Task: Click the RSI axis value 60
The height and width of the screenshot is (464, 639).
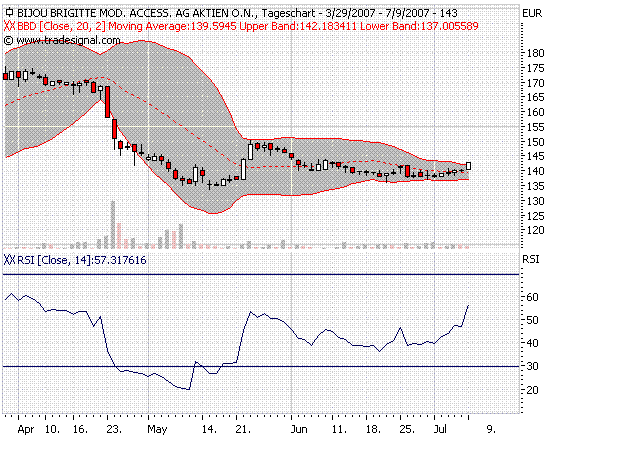Action: (x=532, y=297)
